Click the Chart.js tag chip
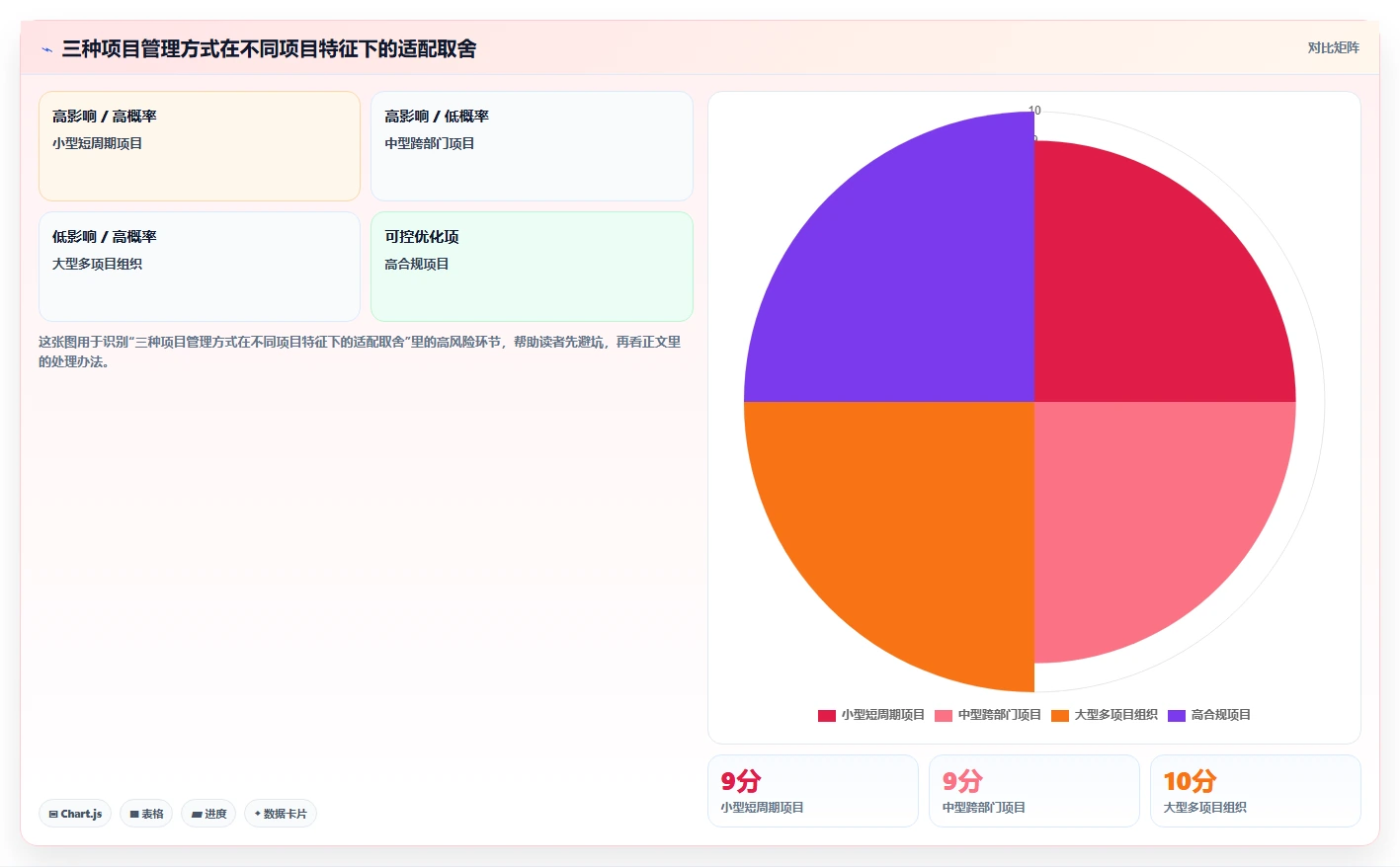 75,814
